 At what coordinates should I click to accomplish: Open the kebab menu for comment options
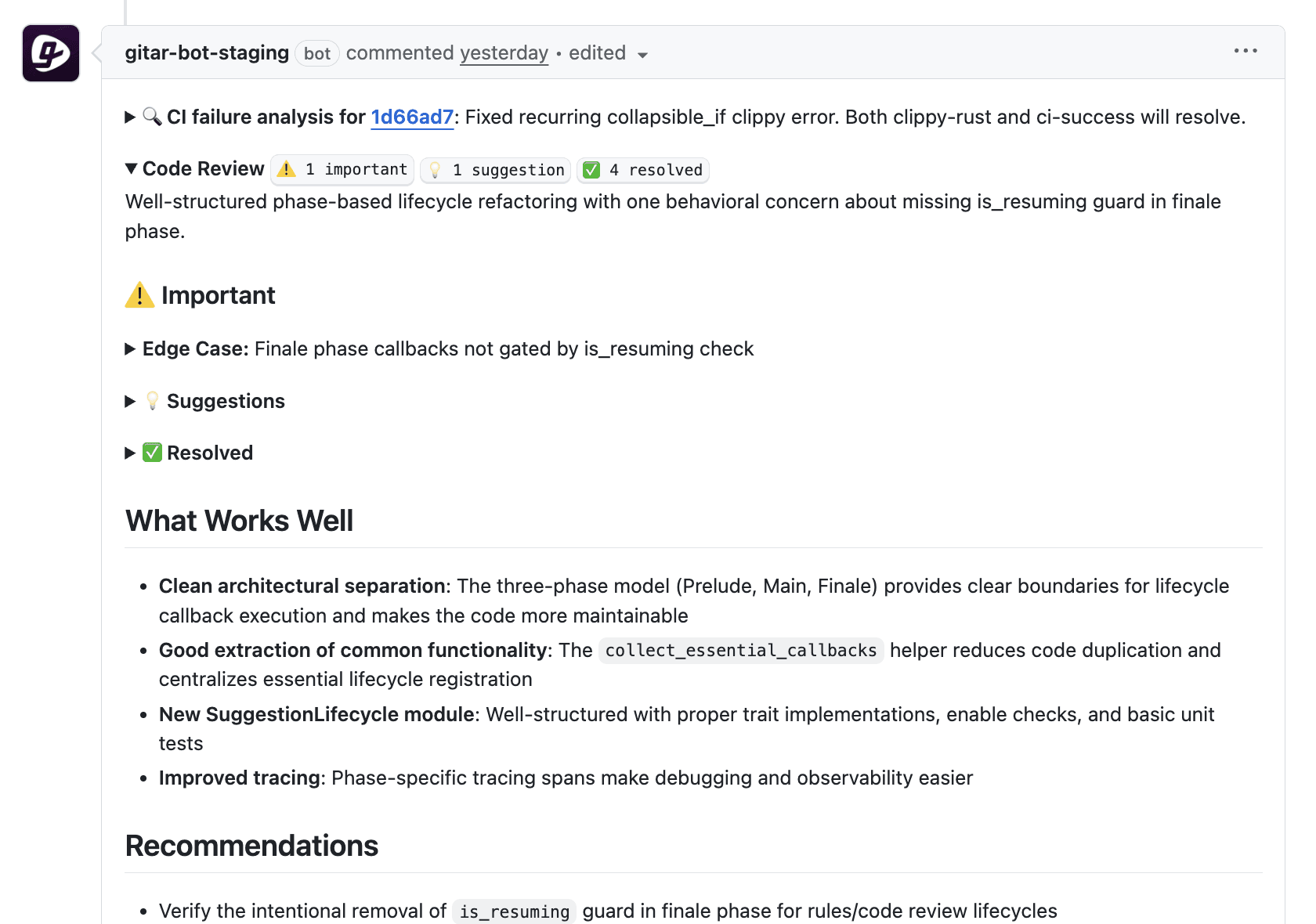[1245, 51]
